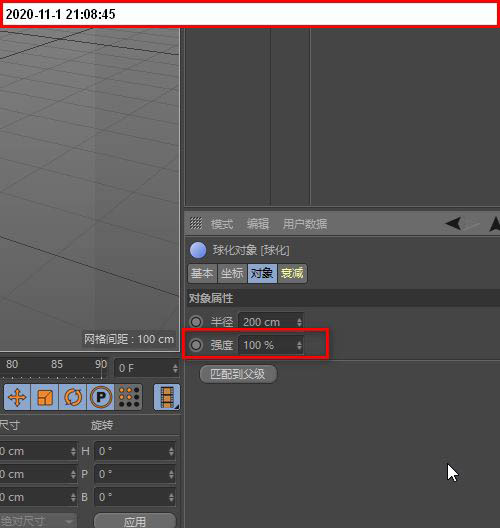Go back with the left arrow icon
Screen dimensions: 500x528
point(453,223)
